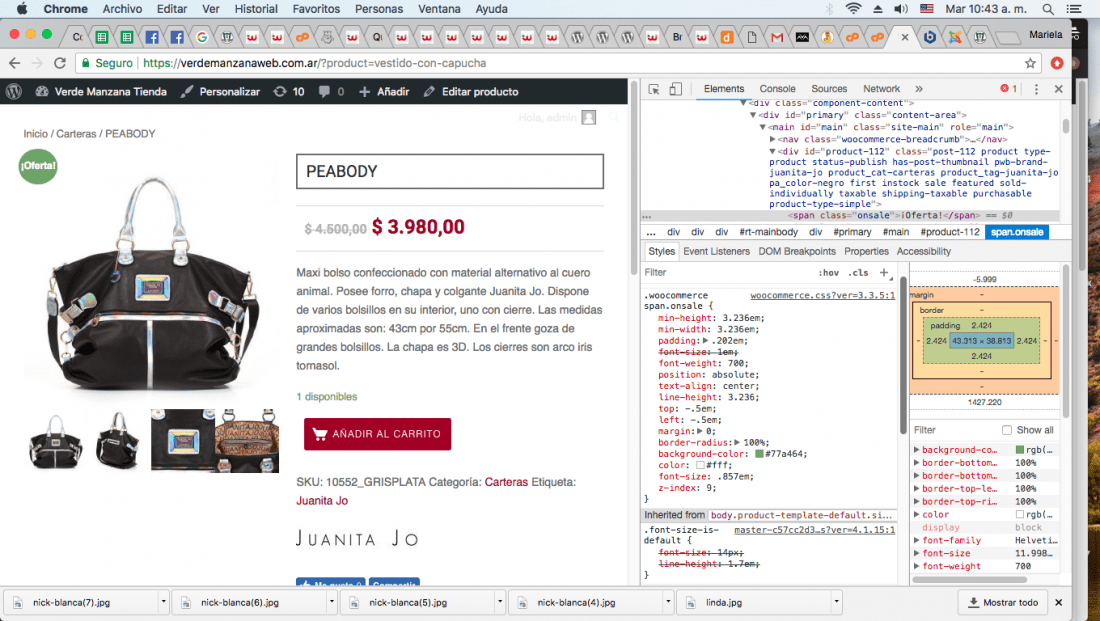Toggle the .cls class editor
Viewport: 1100px width, 621px height.
tap(858, 272)
